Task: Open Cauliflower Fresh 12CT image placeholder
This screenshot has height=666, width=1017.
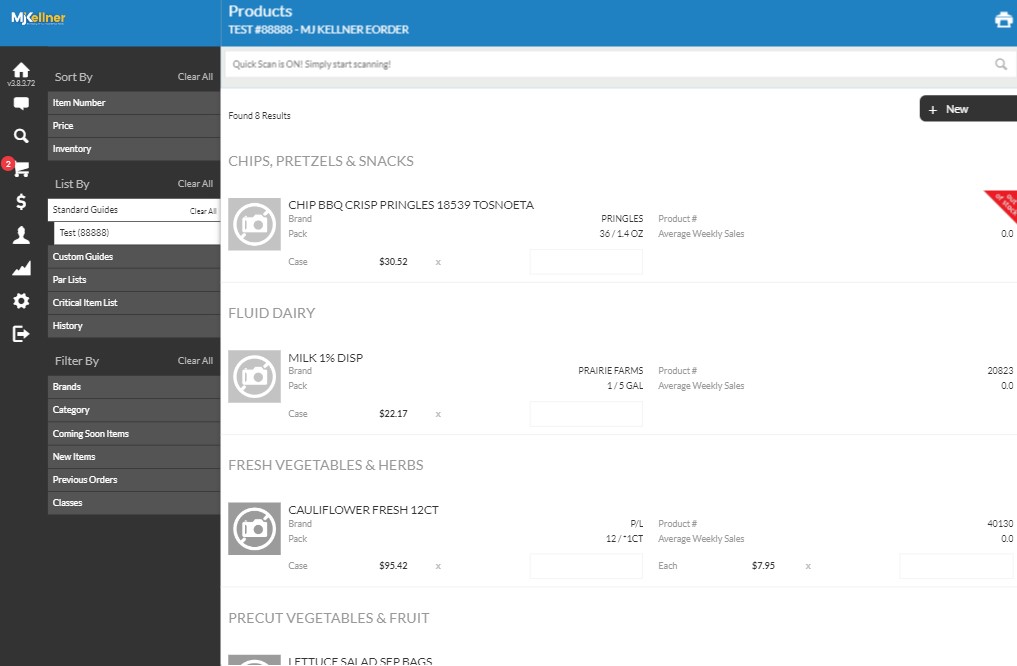Action: [254, 529]
